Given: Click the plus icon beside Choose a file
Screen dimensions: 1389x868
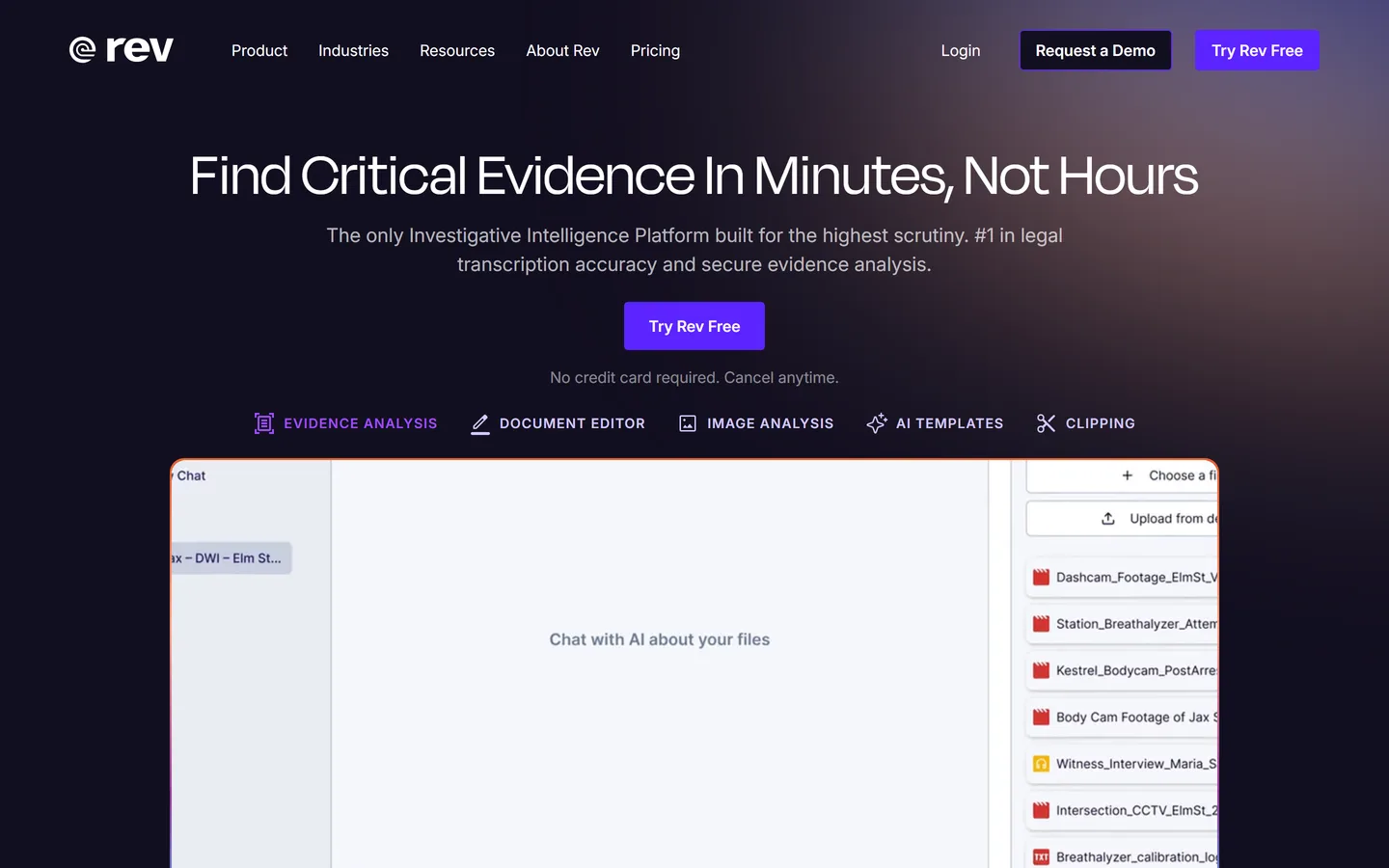Looking at the screenshot, I should [x=1127, y=475].
